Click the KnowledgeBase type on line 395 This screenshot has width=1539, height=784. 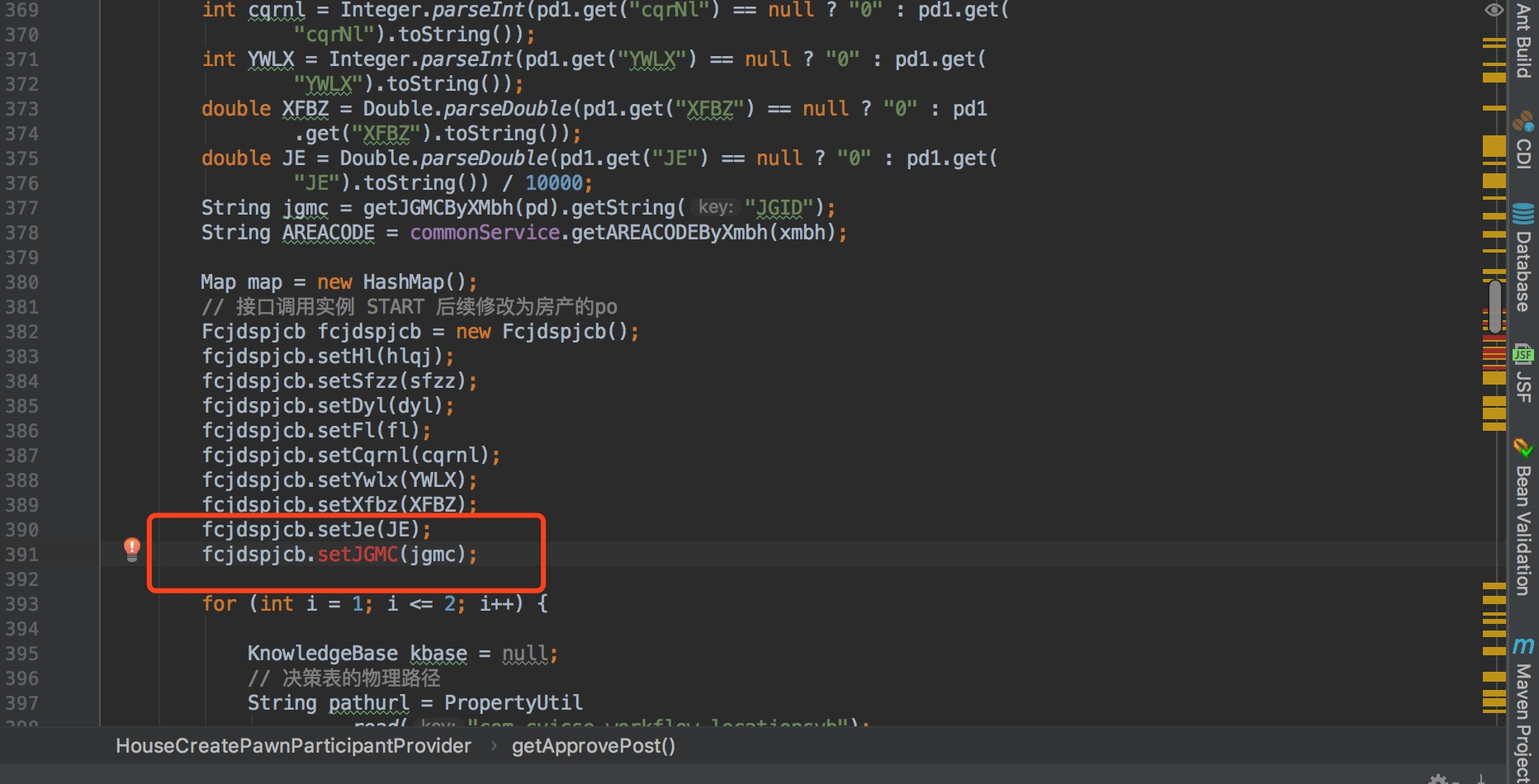point(323,654)
